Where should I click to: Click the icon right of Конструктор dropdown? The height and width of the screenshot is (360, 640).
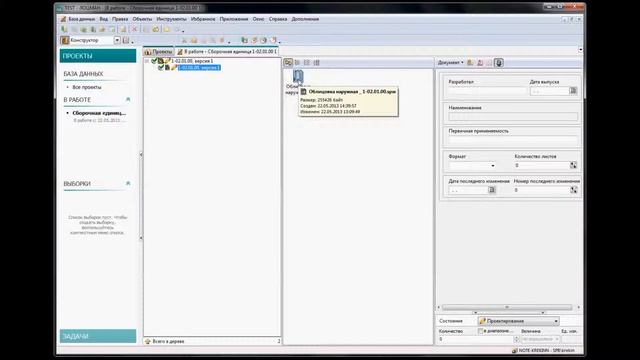(x=126, y=40)
